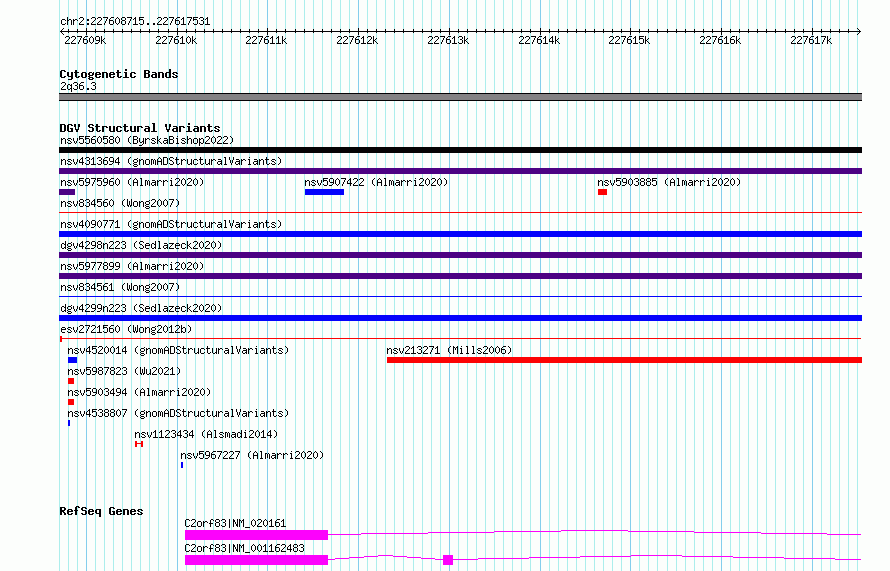Open nsv4520014 (gnomADStructuralVariants) label
The height and width of the screenshot is (571, 890).
(x=178, y=350)
